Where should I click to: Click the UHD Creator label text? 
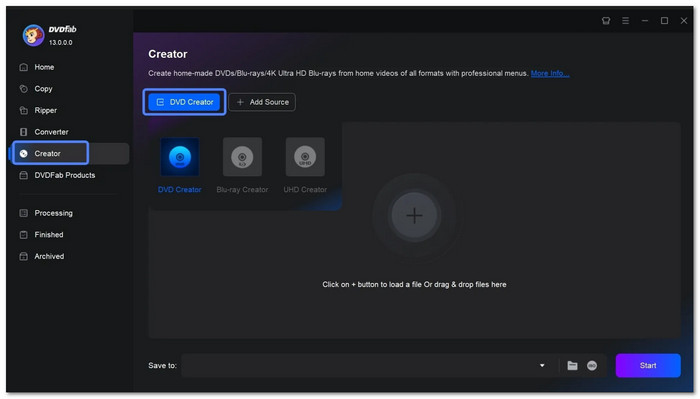[x=305, y=190]
